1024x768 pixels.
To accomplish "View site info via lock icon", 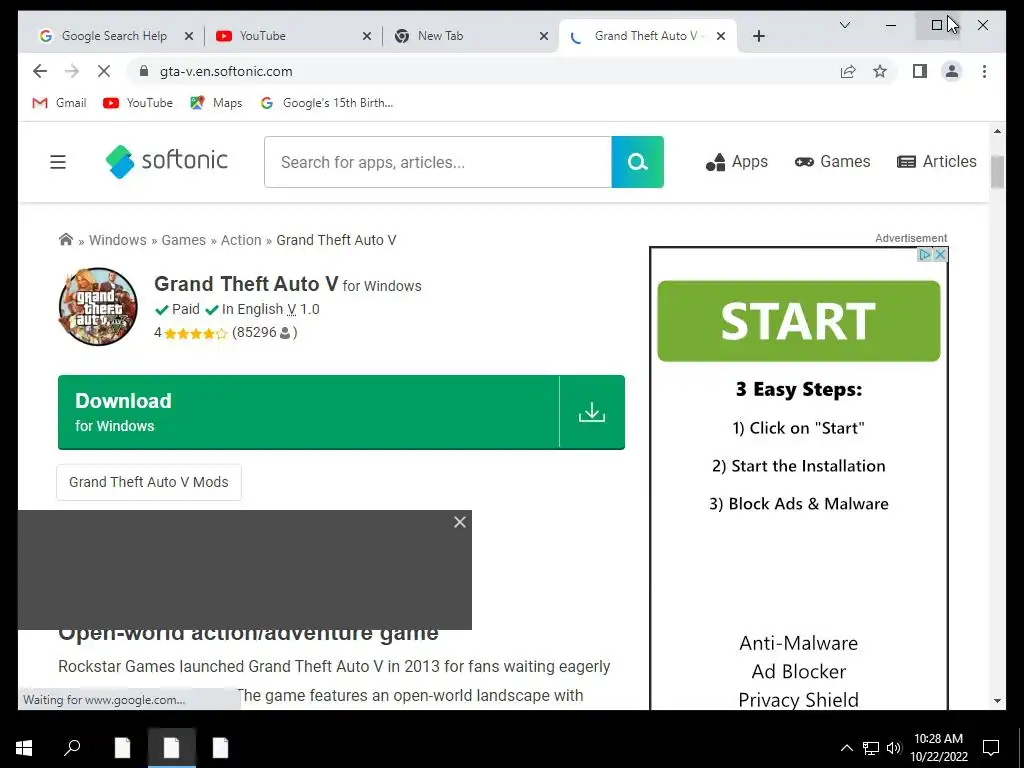I will click(x=144, y=71).
